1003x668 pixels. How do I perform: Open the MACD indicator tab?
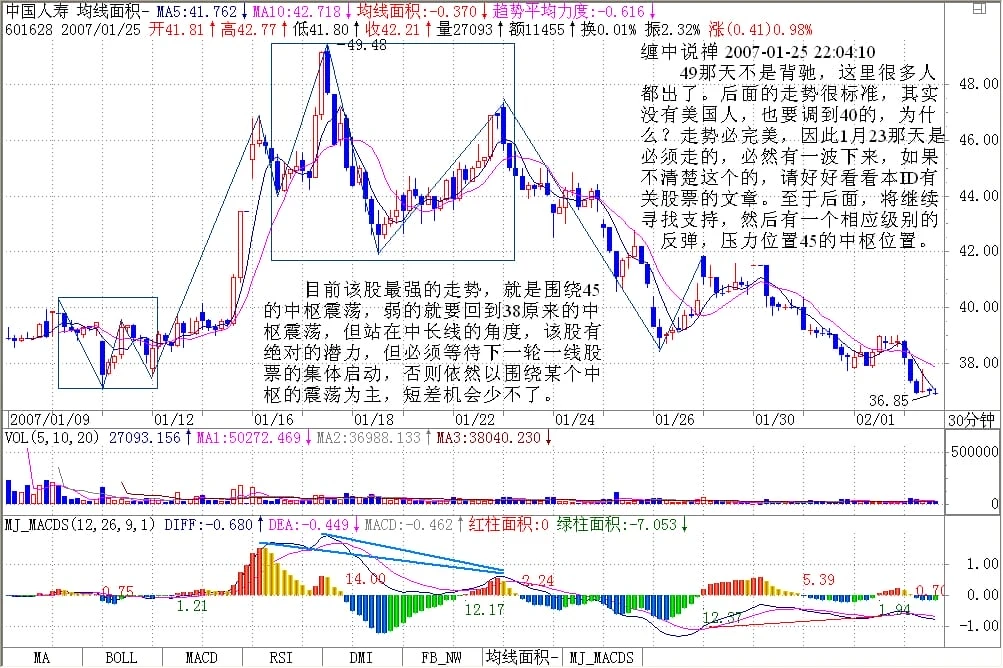click(201, 658)
